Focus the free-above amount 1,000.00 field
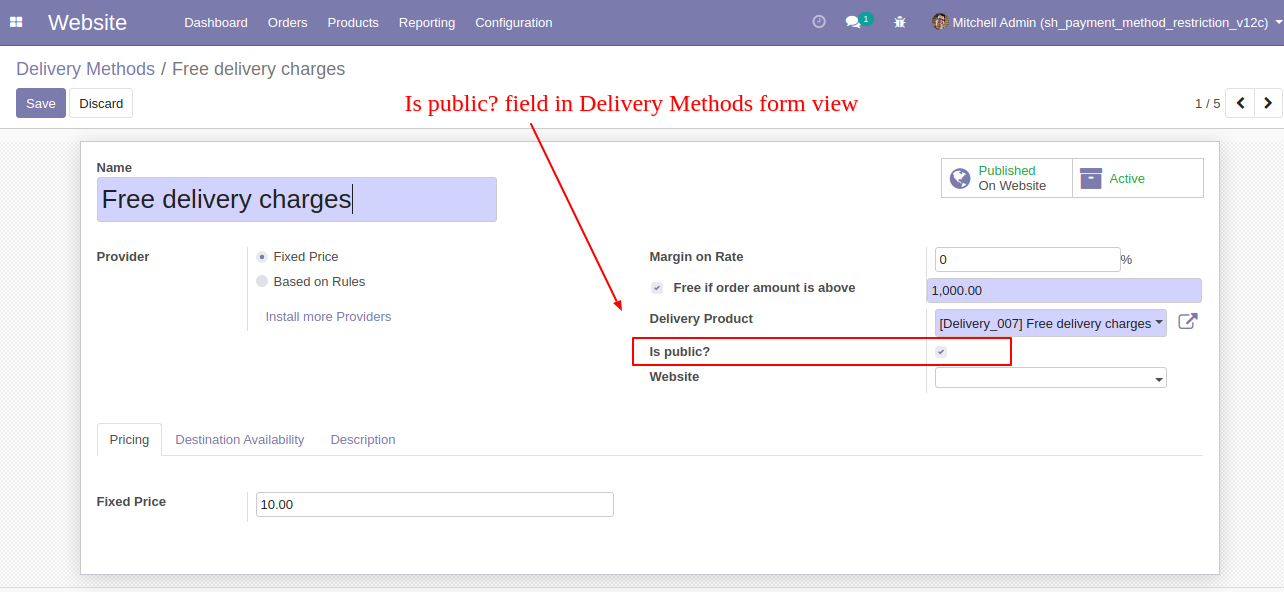 coord(1064,291)
